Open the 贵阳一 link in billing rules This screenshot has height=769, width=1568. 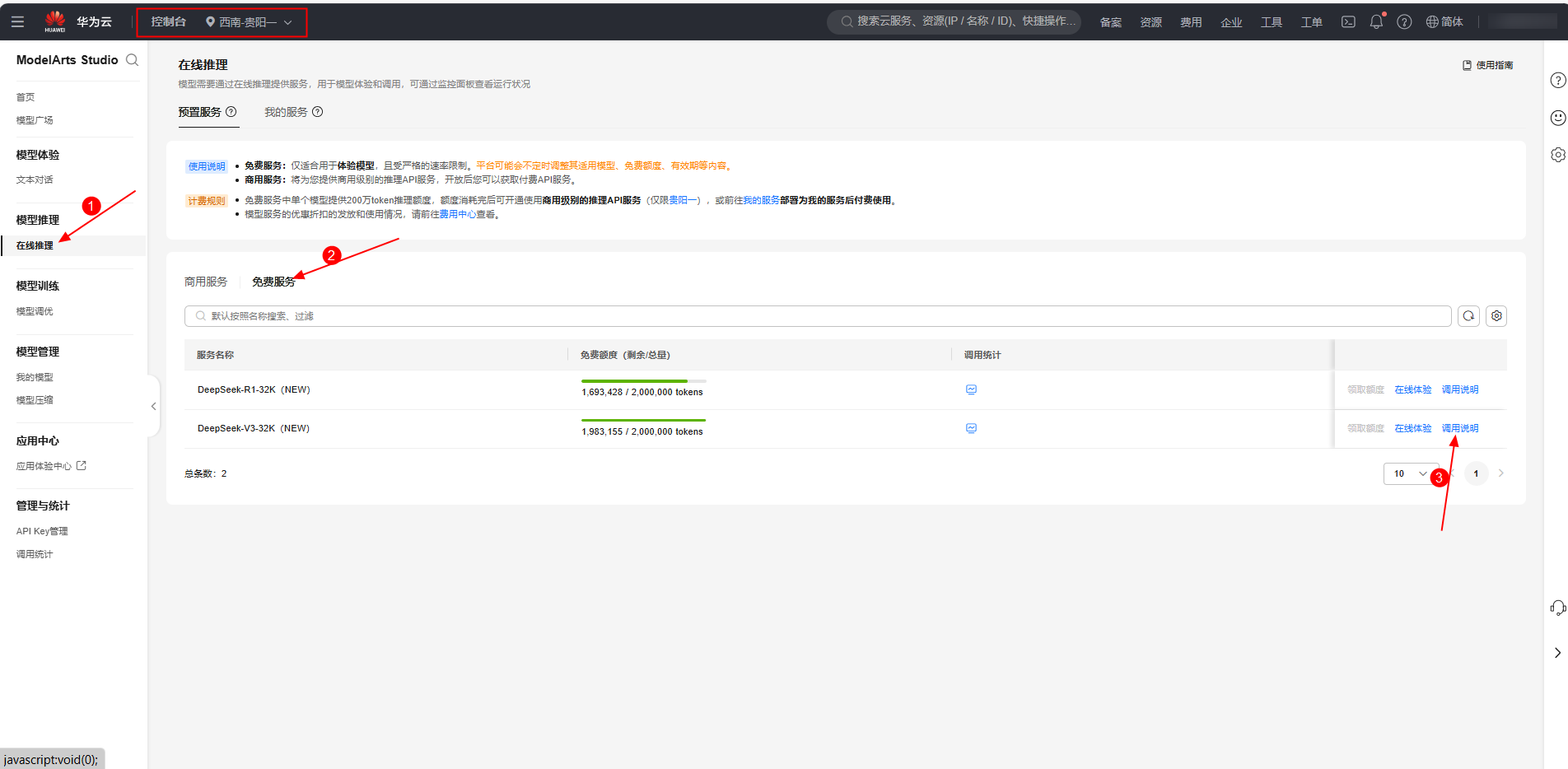click(683, 200)
